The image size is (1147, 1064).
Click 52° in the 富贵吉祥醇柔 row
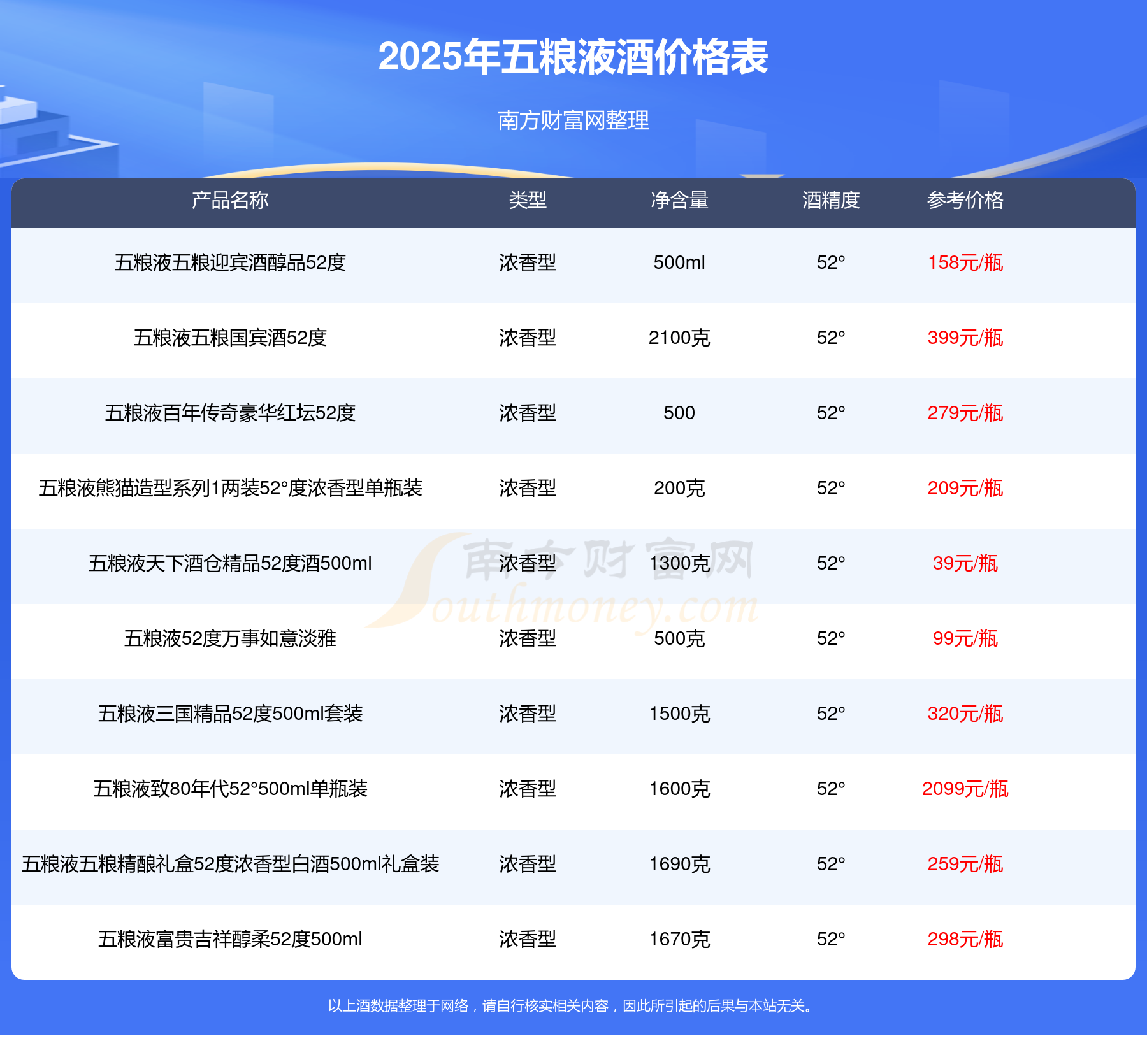831,939
